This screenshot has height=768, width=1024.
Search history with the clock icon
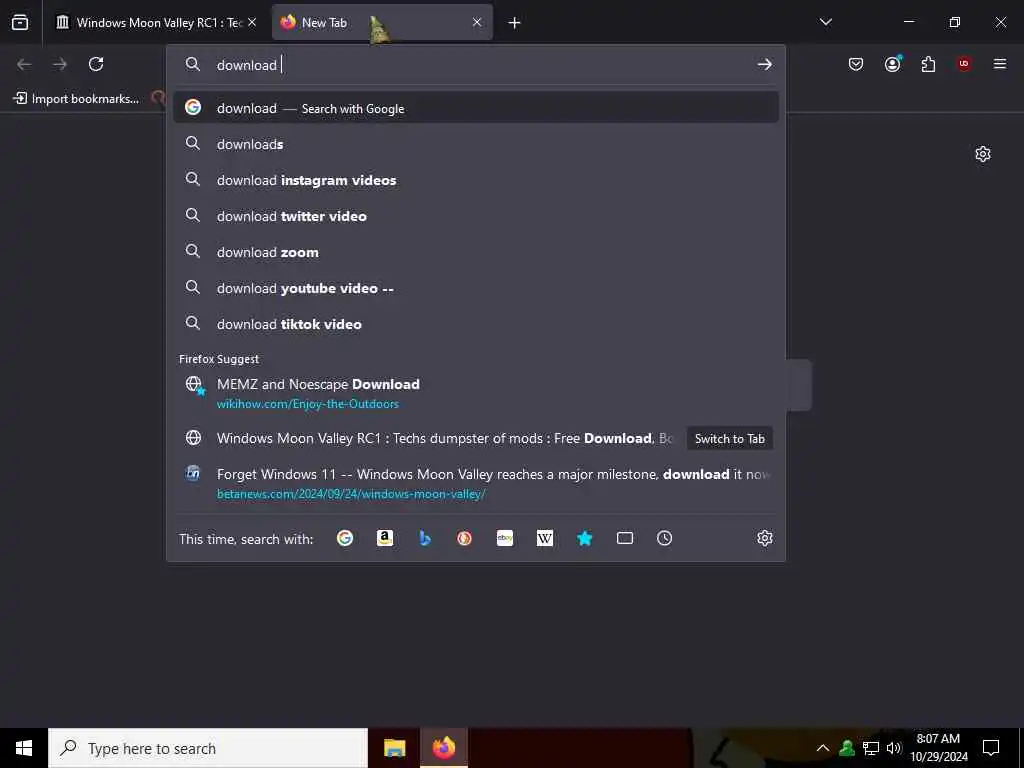(x=664, y=538)
